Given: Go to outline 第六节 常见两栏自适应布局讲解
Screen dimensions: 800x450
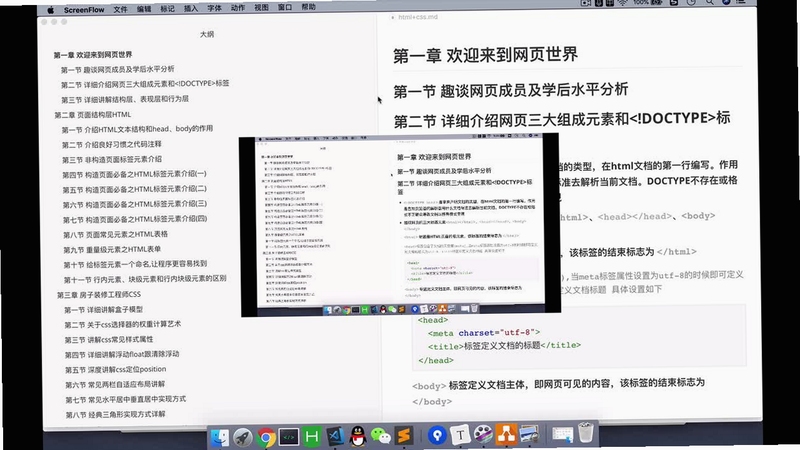Looking at the screenshot, I should point(115,384).
